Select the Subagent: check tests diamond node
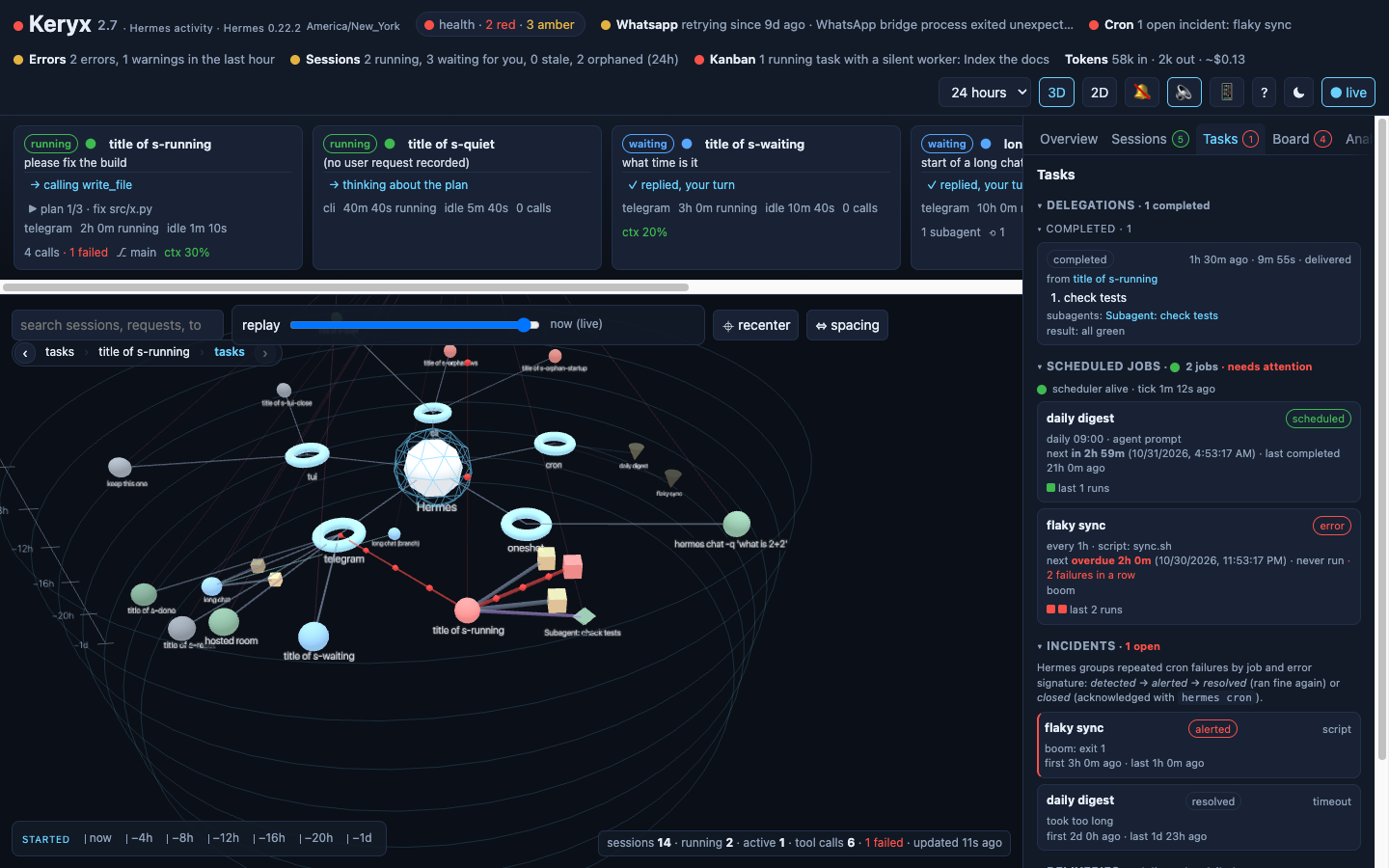Screen dimensions: 1389x868 tap(585, 615)
